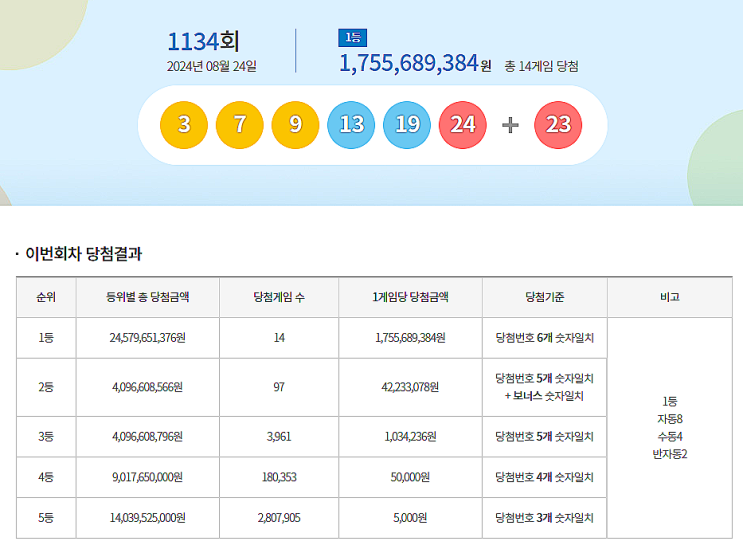
Task: Click the 3등 rank cell
Action: 46,436
